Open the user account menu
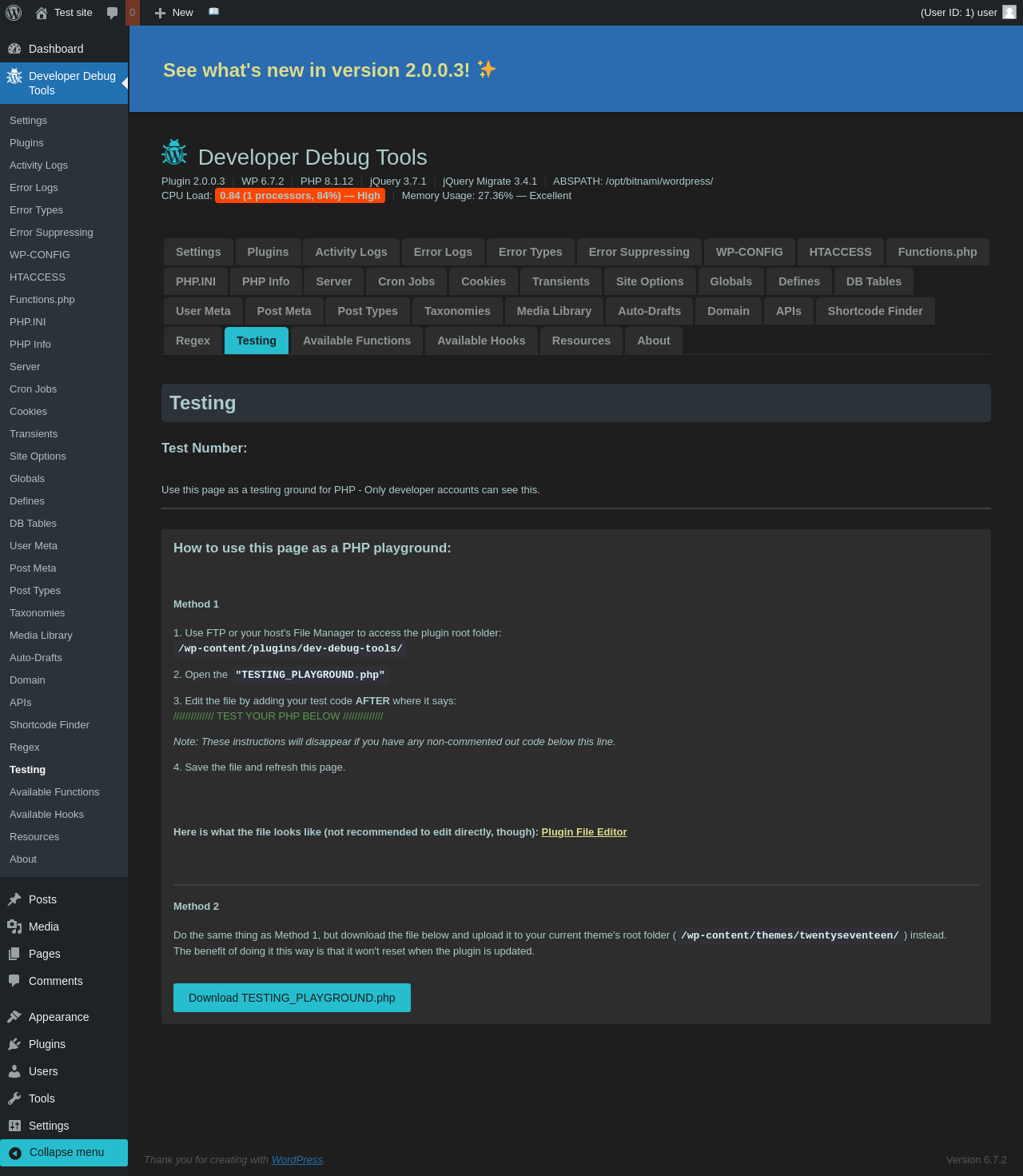Viewport: 1023px width, 1176px height. pyautogui.click(x=968, y=13)
